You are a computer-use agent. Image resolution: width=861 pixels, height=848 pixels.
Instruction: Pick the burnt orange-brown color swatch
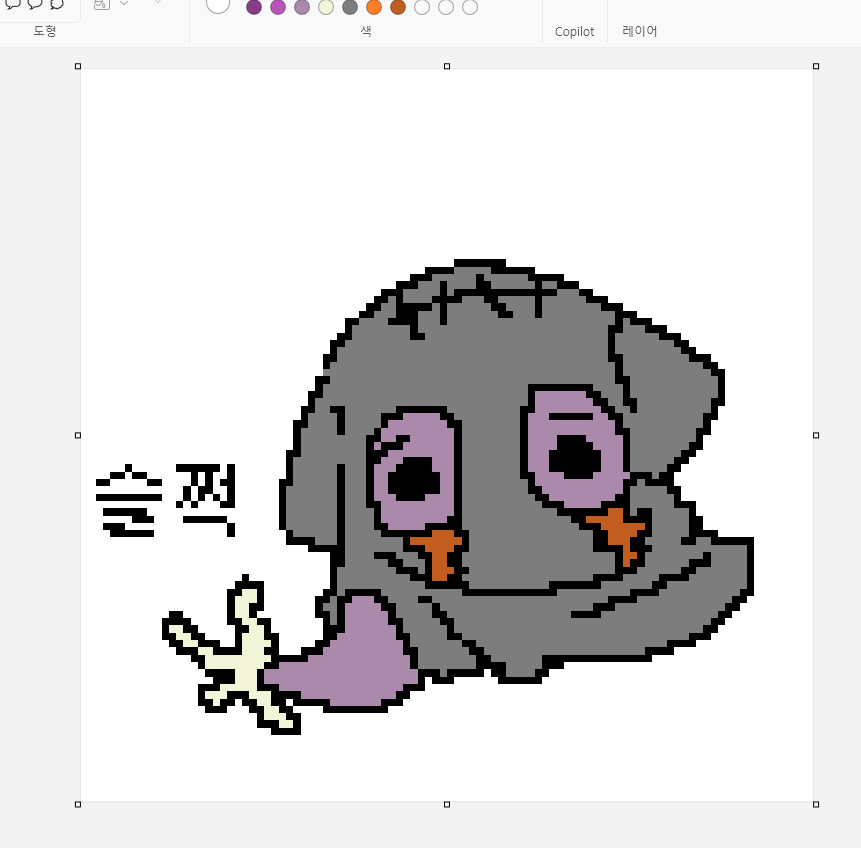click(x=398, y=7)
